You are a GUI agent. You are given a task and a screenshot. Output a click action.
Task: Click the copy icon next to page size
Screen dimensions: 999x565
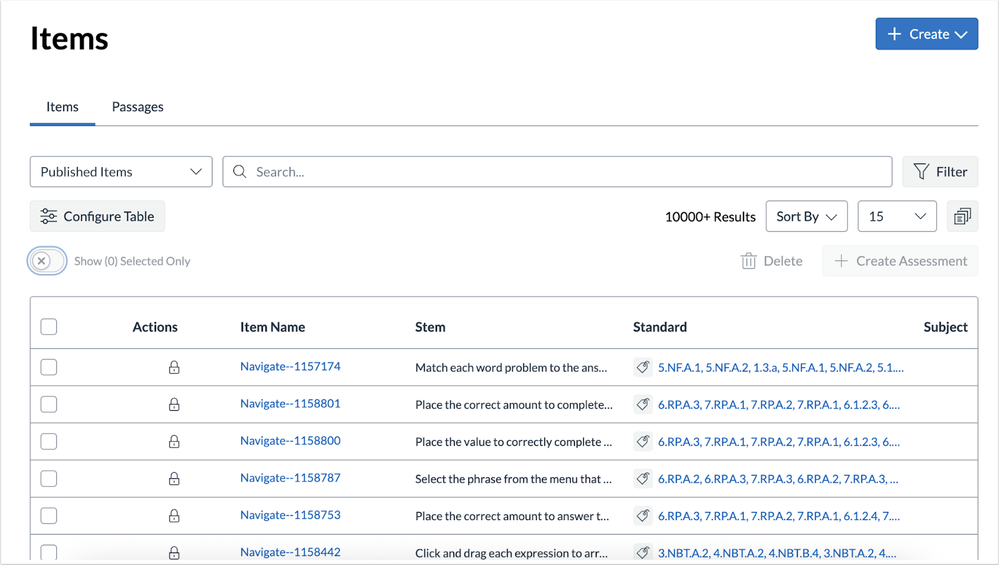[962, 217]
